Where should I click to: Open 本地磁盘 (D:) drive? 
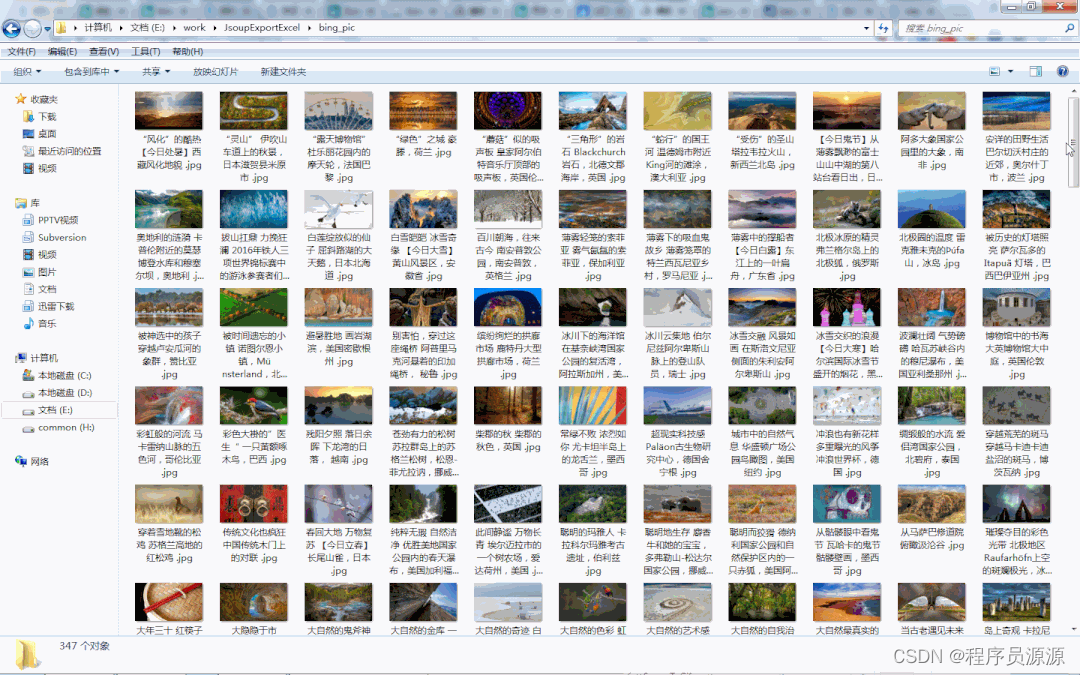[x=57, y=393]
